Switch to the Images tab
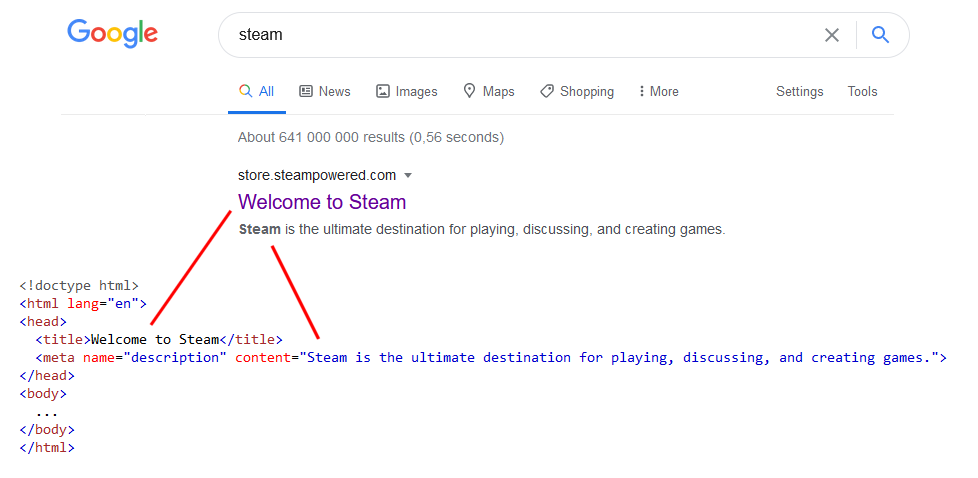Image resolution: width=978 pixels, height=478 pixels. 406,92
